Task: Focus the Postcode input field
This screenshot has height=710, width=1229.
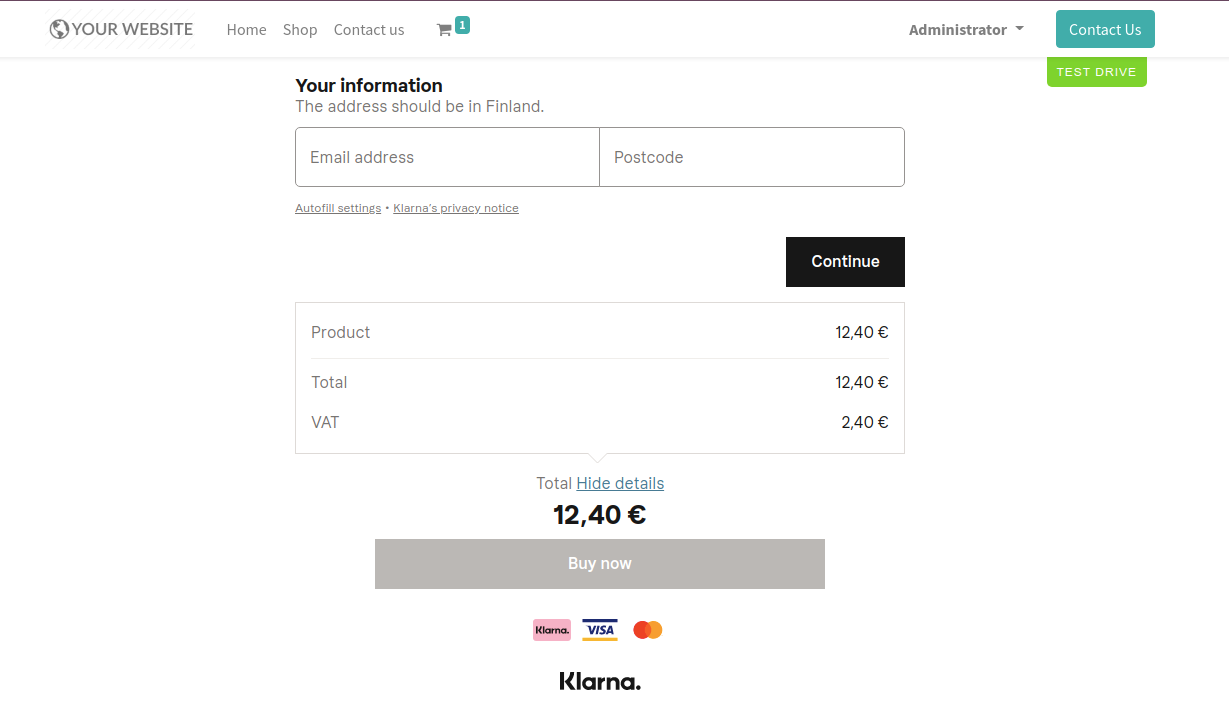Action: [752, 157]
